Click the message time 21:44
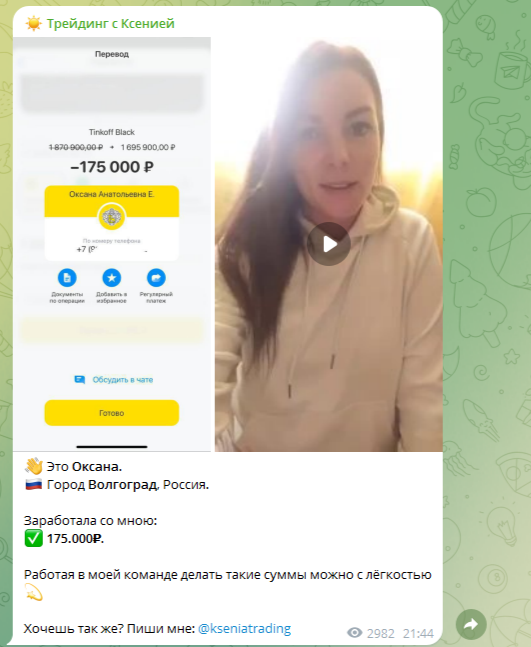531x647 pixels. coord(418,633)
